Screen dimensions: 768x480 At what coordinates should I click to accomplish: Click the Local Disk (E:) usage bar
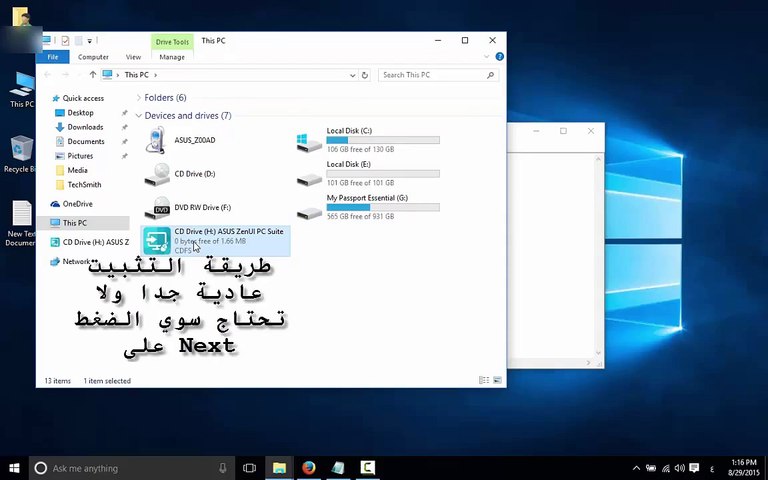383,173
